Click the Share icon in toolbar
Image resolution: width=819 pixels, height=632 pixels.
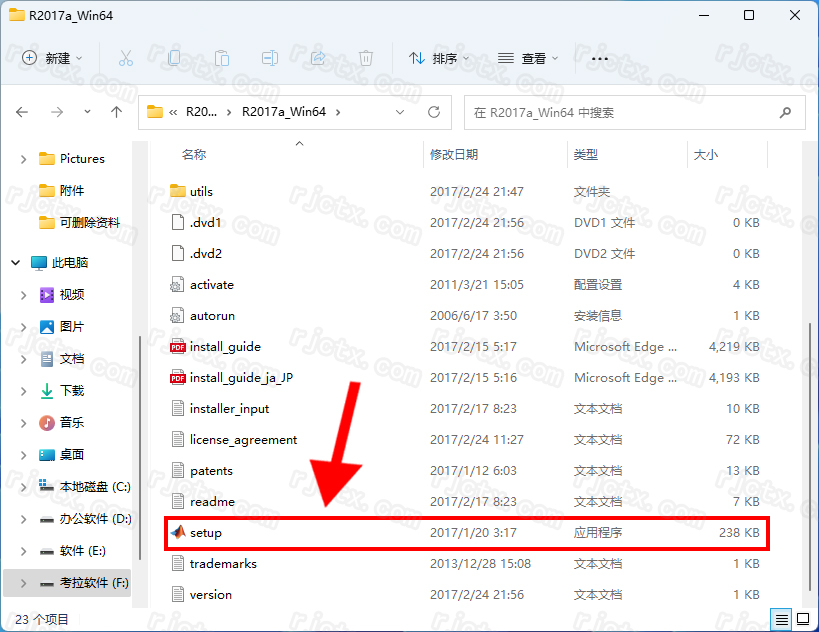click(318, 59)
